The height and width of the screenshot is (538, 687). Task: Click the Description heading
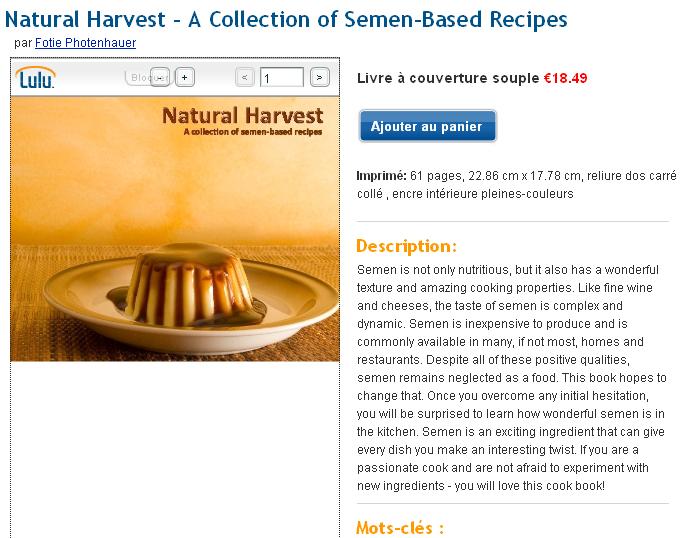(406, 246)
